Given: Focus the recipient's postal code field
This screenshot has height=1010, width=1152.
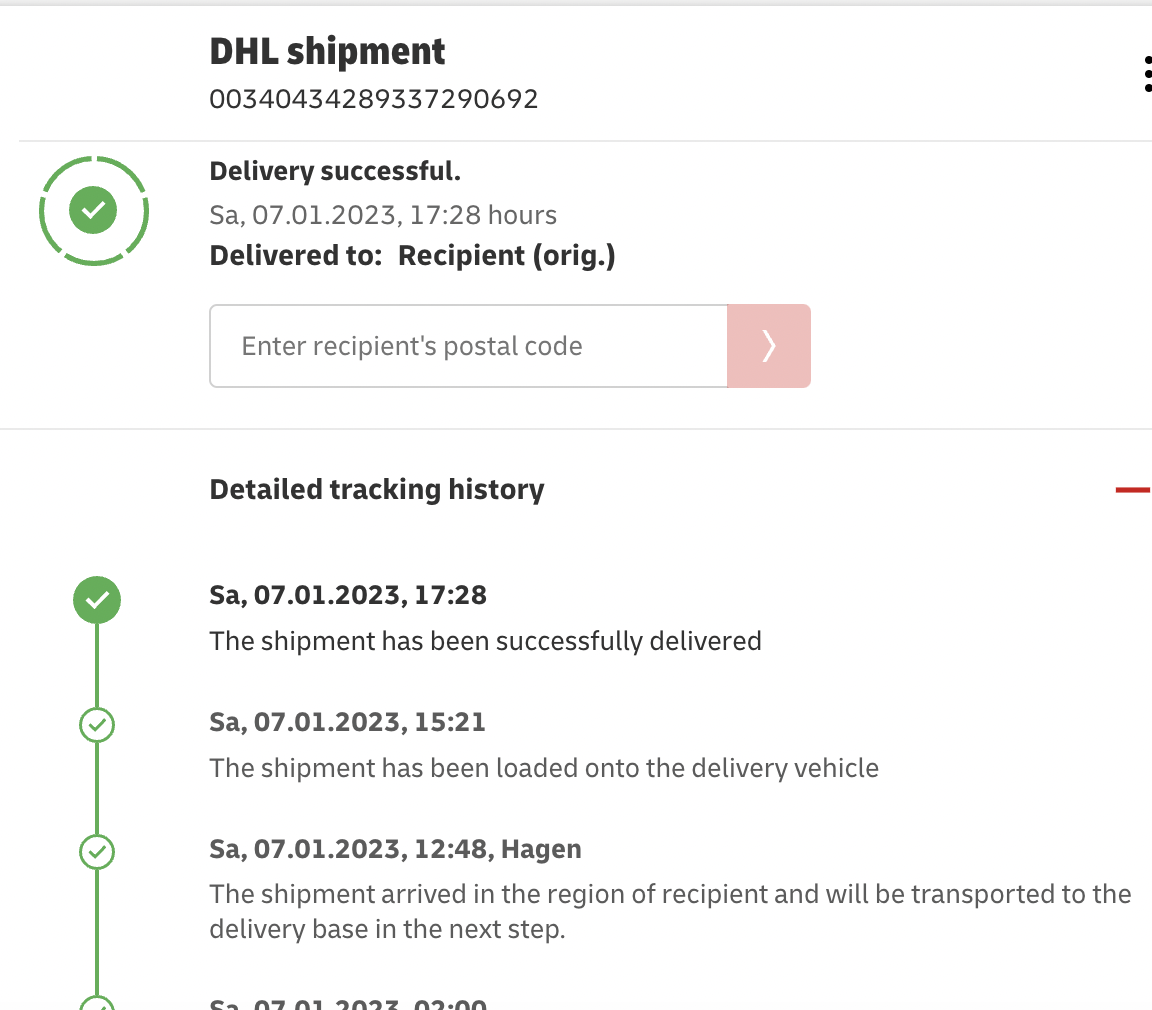Looking at the screenshot, I should [x=468, y=346].
